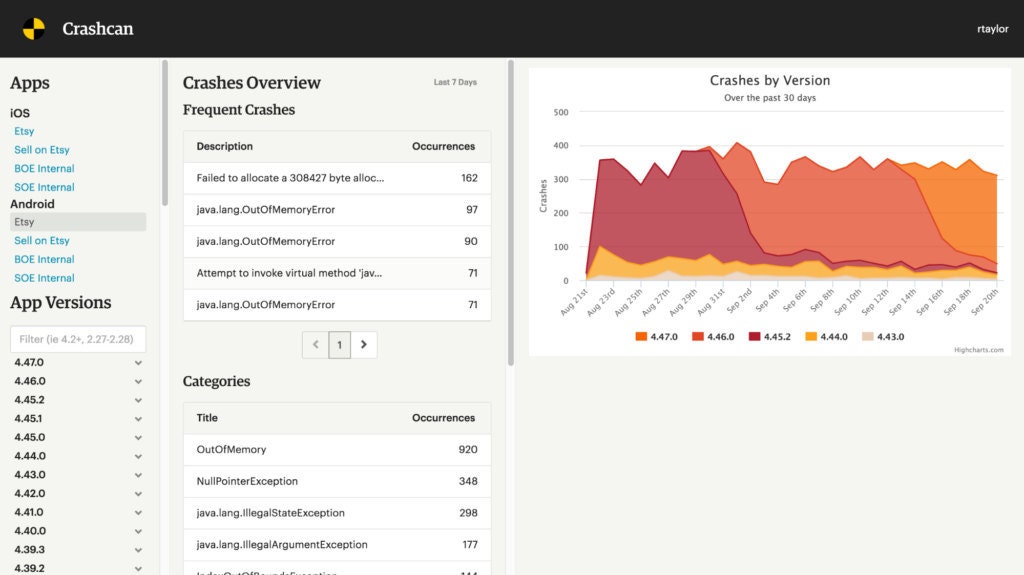
Task: Click the Crashcan logo icon
Action: (34, 29)
